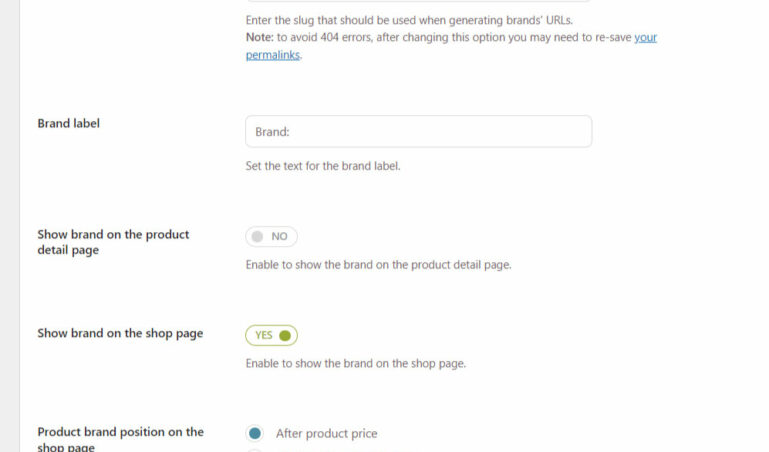Image resolution: width=769 pixels, height=452 pixels.
Task: Click the green knob of the YES toggle
Action: (x=285, y=336)
